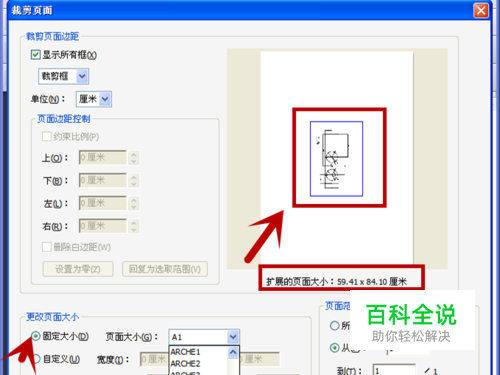Click the 宽度 width input field
The width and height of the screenshot is (500, 375).
pos(154,359)
